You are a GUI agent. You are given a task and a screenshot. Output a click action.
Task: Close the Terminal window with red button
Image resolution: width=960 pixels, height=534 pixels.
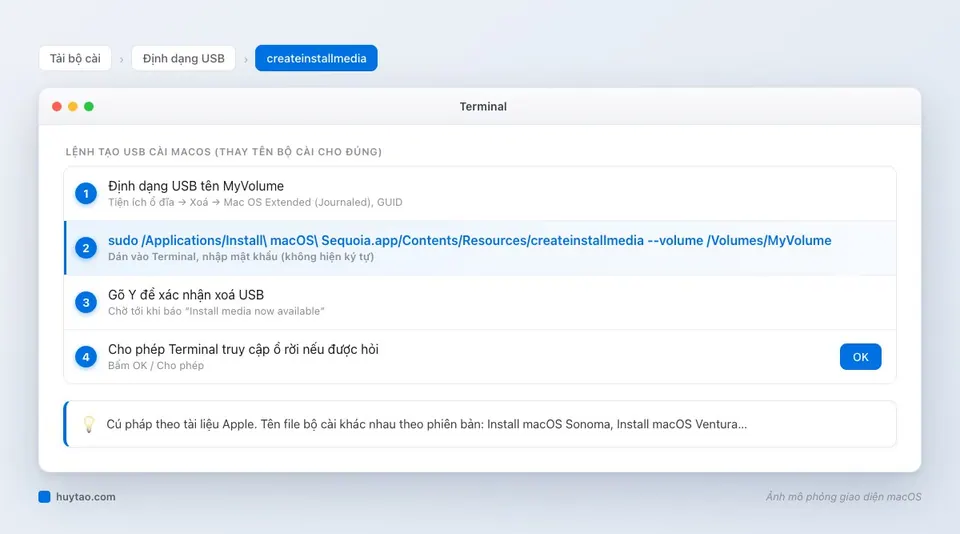pyautogui.click(x=57, y=107)
